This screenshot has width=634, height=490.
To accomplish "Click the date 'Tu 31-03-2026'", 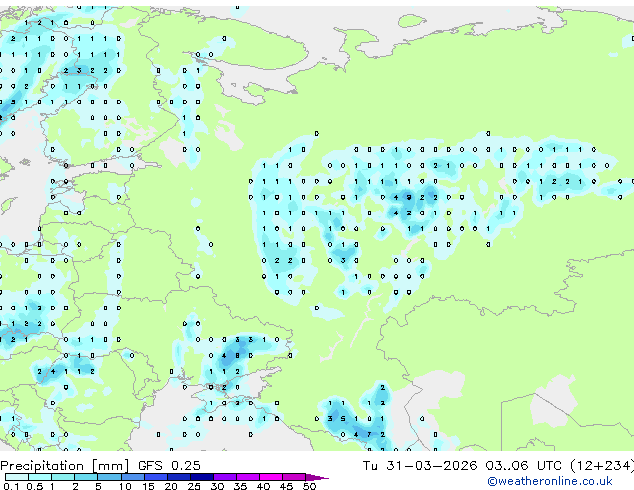I will tap(420, 466).
